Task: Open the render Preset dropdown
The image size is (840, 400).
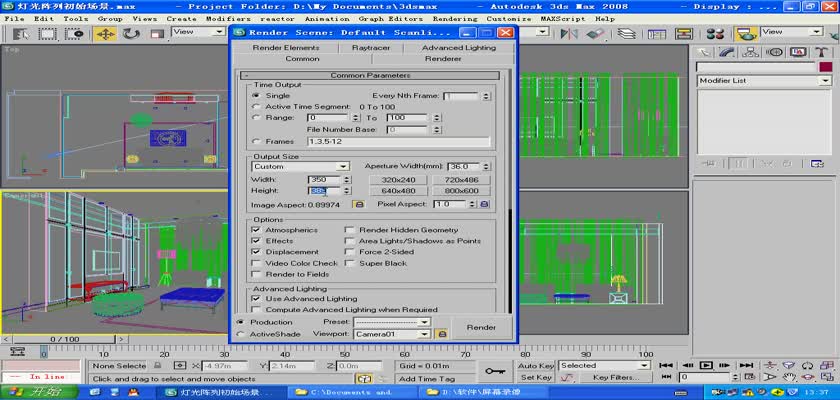Action: click(x=392, y=322)
